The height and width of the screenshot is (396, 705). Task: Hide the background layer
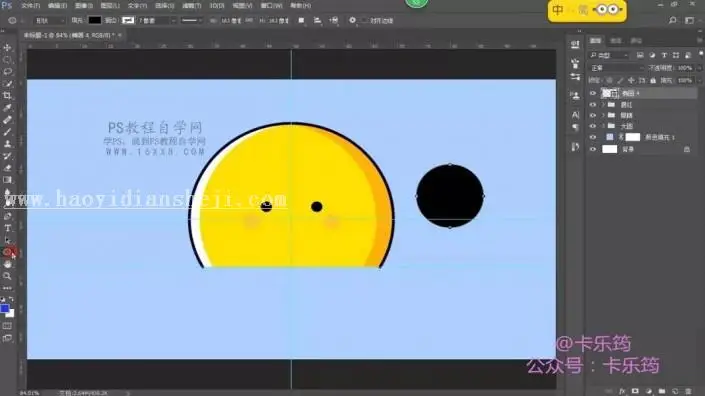pos(593,149)
